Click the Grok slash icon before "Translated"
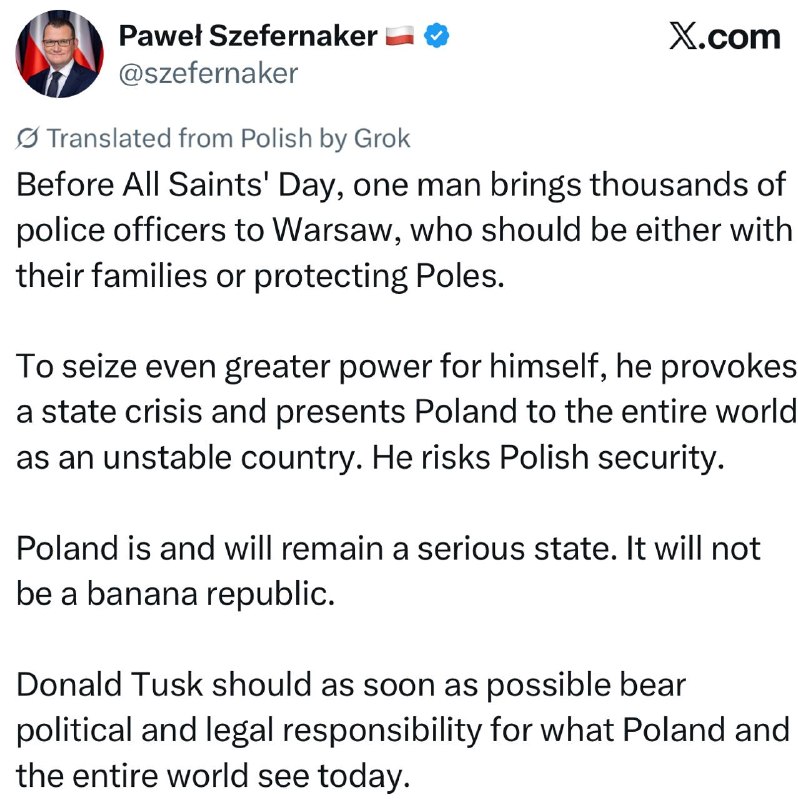Viewport: 798px width, 800px height. tap(27, 138)
